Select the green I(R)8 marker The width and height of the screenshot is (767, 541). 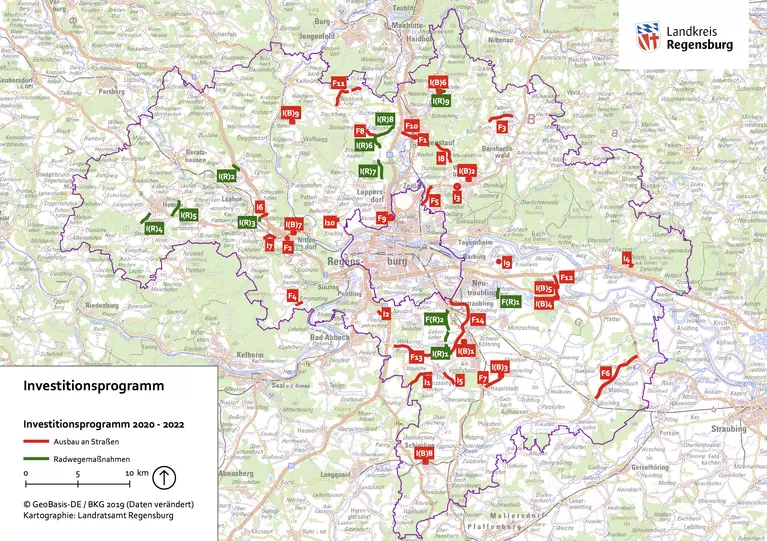[x=385, y=119]
